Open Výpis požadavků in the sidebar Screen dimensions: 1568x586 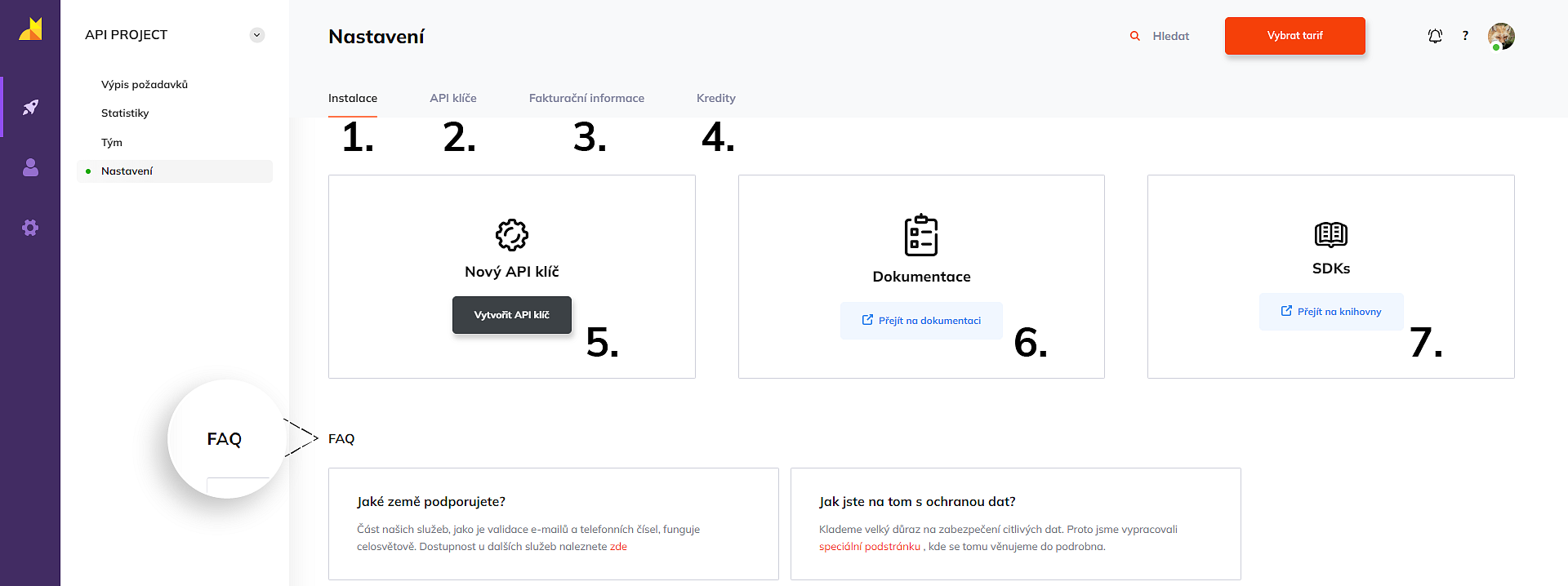click(x=145, y=84)
